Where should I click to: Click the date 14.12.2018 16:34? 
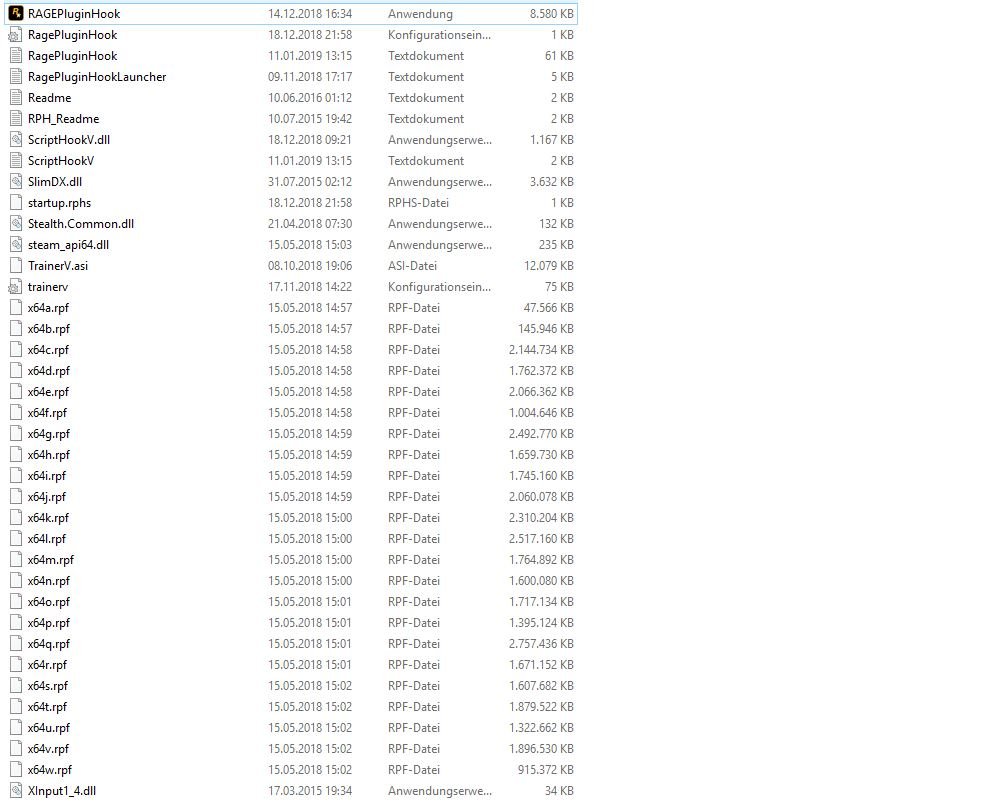(x=310, y=14)
